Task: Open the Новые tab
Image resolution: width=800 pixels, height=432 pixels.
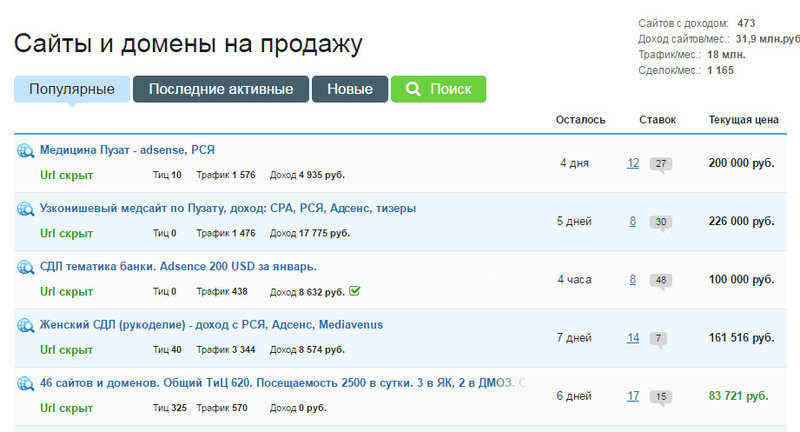Action: (350, 89)
